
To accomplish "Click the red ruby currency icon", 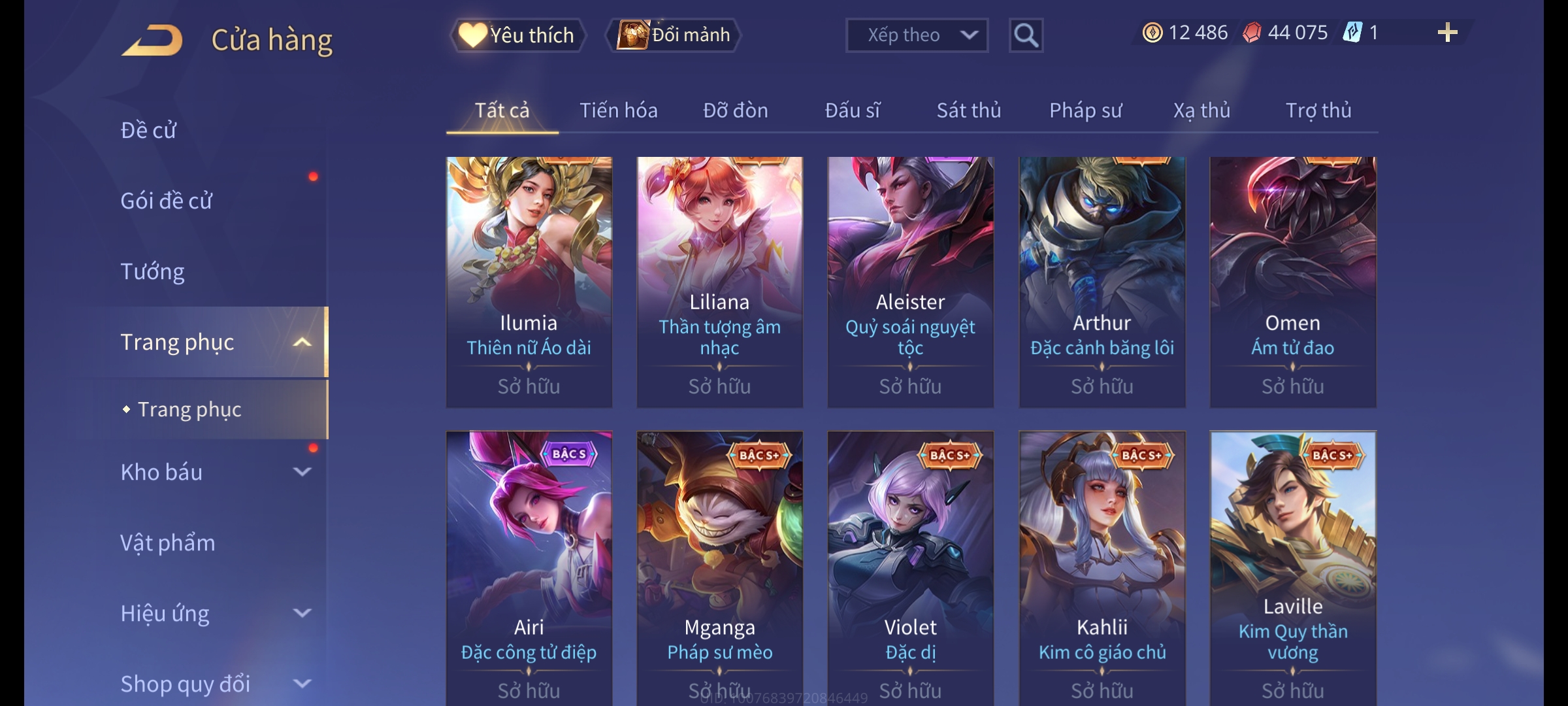I will pyautogui.click(x=1251, y=33).
